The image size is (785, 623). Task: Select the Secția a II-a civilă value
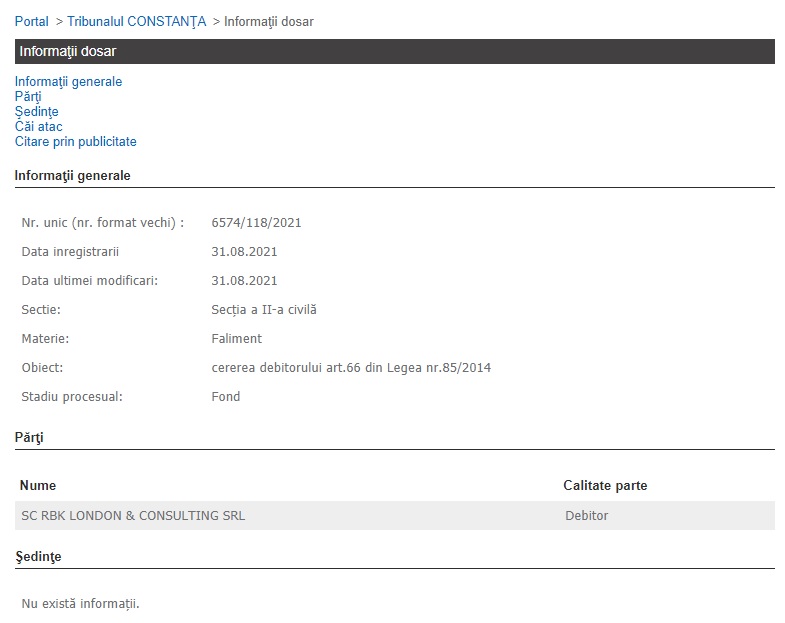click(x=264, y=310)
